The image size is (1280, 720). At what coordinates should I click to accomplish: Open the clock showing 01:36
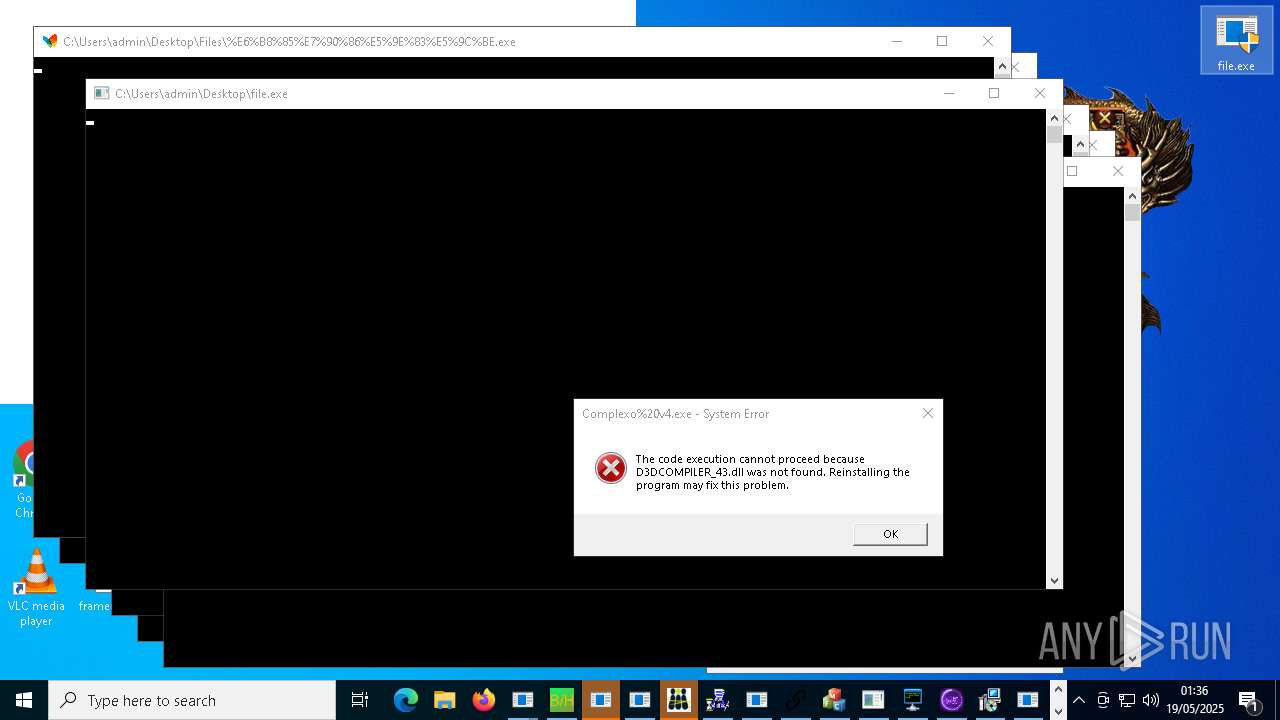tap(1194, 700)
